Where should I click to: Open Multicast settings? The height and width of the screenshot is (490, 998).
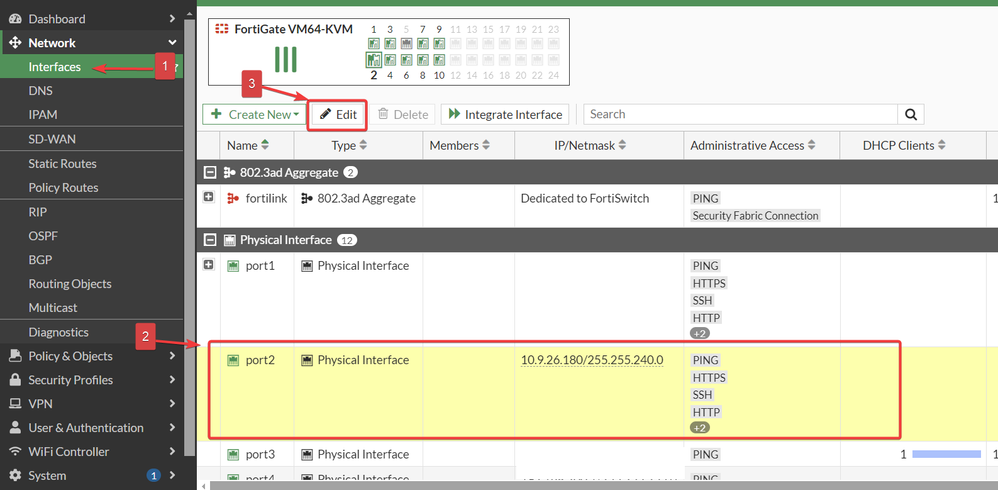[53, 308]
